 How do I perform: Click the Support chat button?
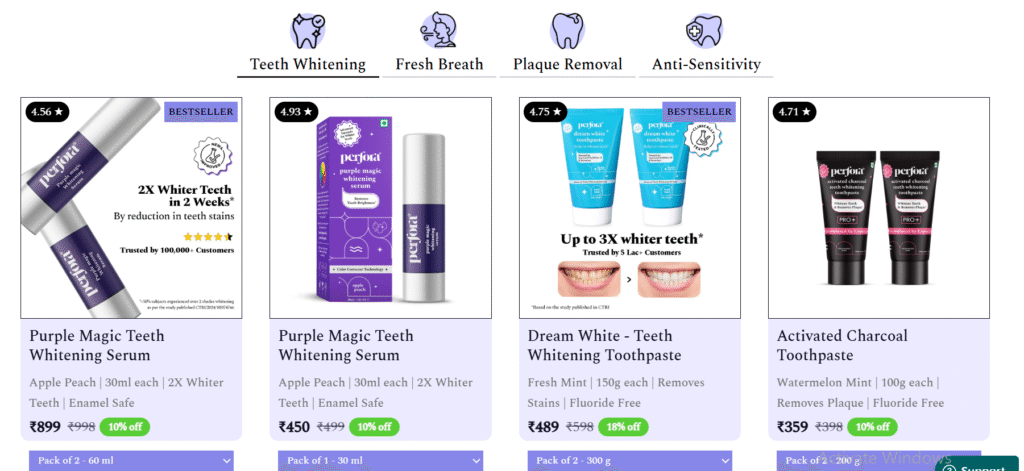tap(980, 464)
